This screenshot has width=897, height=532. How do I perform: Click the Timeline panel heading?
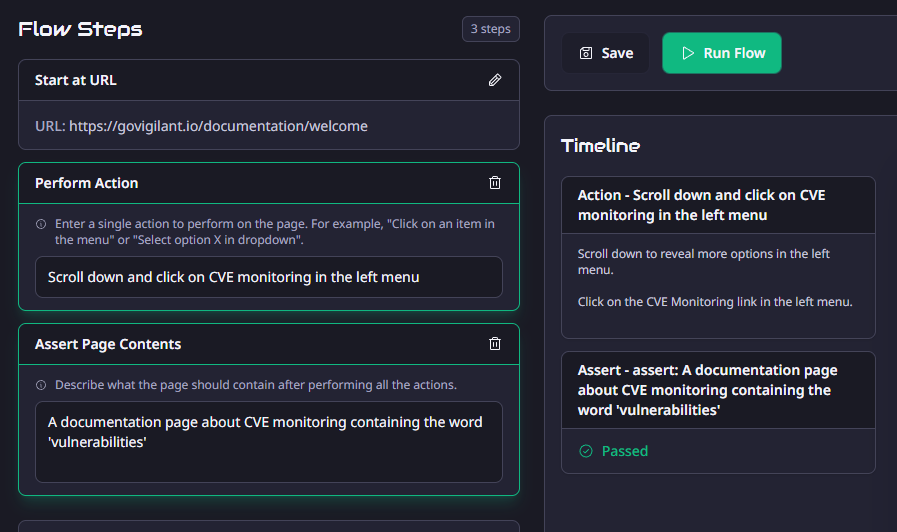(x=600, y=145)
